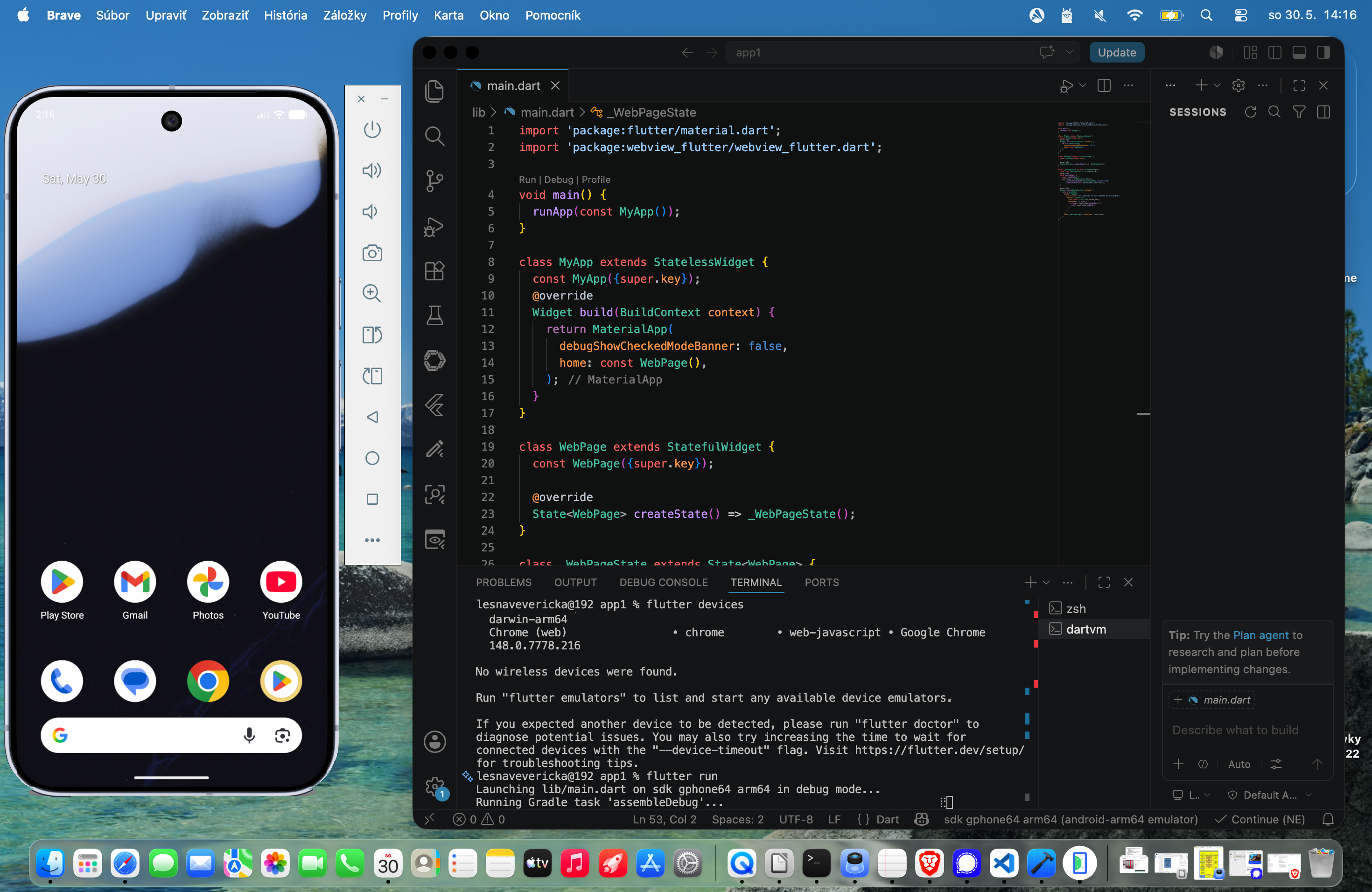Raise the emulator volume

pyautogui.click(x=372, y=171)
